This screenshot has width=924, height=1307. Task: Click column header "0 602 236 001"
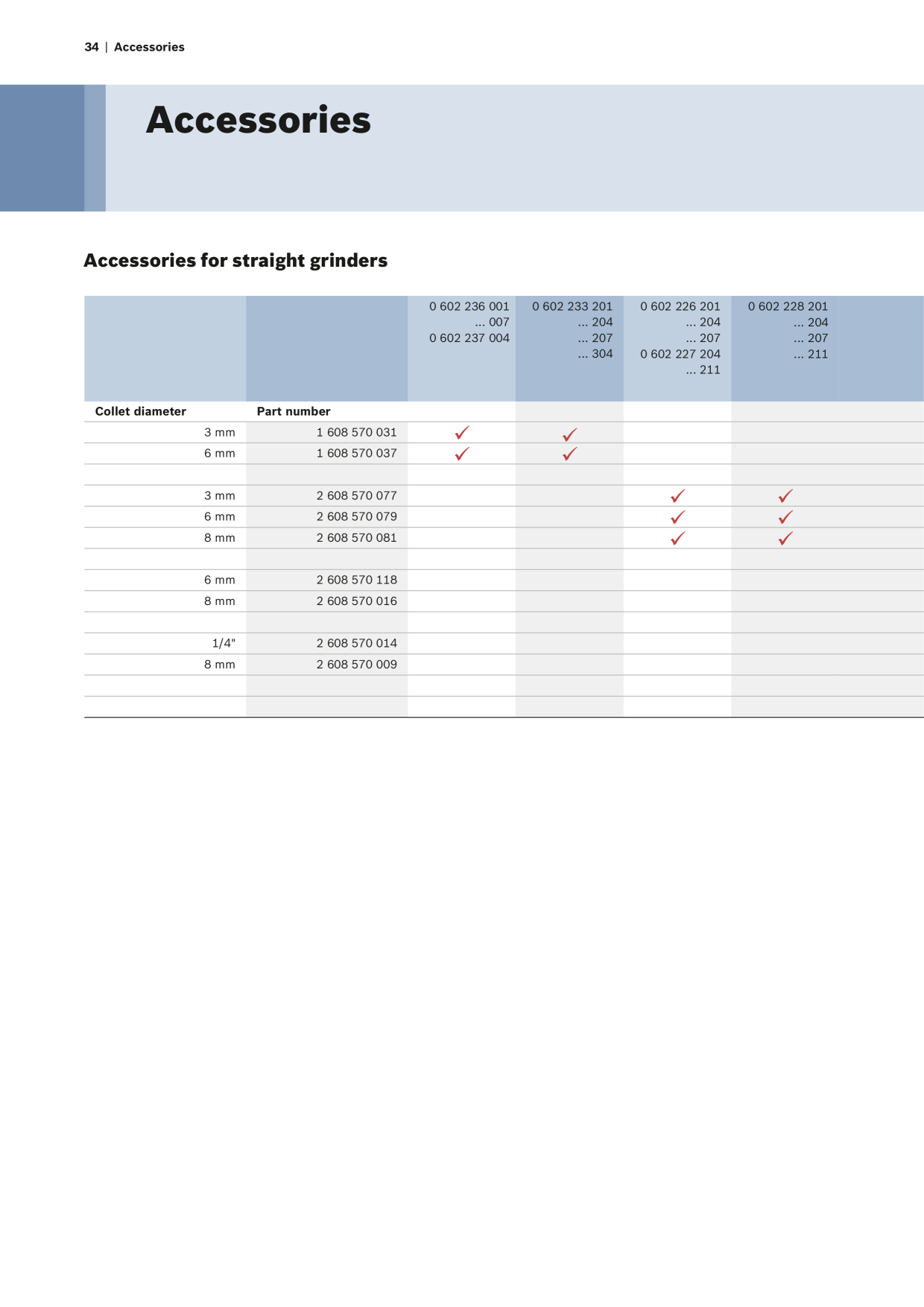[x=469, y=306]
